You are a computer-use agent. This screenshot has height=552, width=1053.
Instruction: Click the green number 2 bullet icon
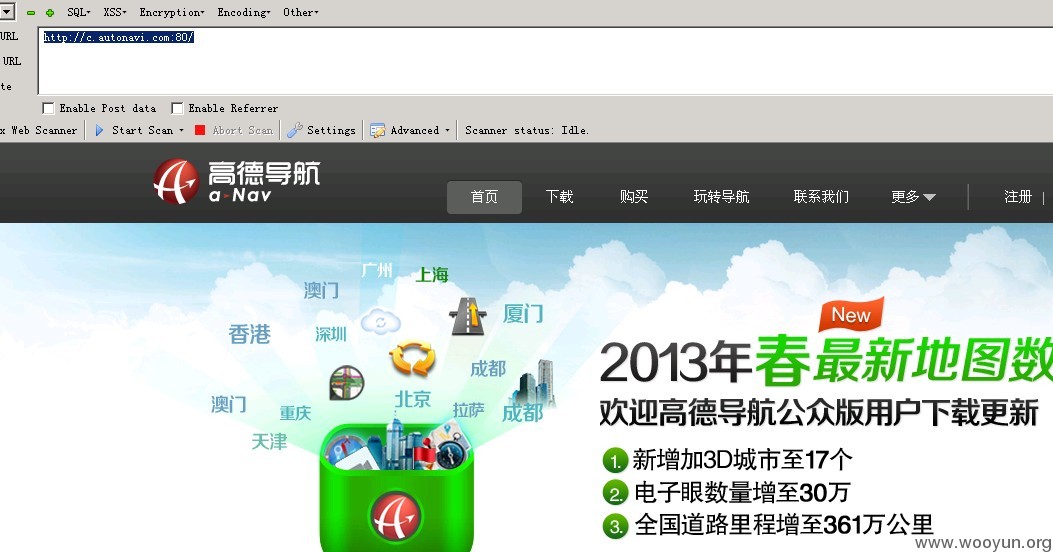pos(614,494)
